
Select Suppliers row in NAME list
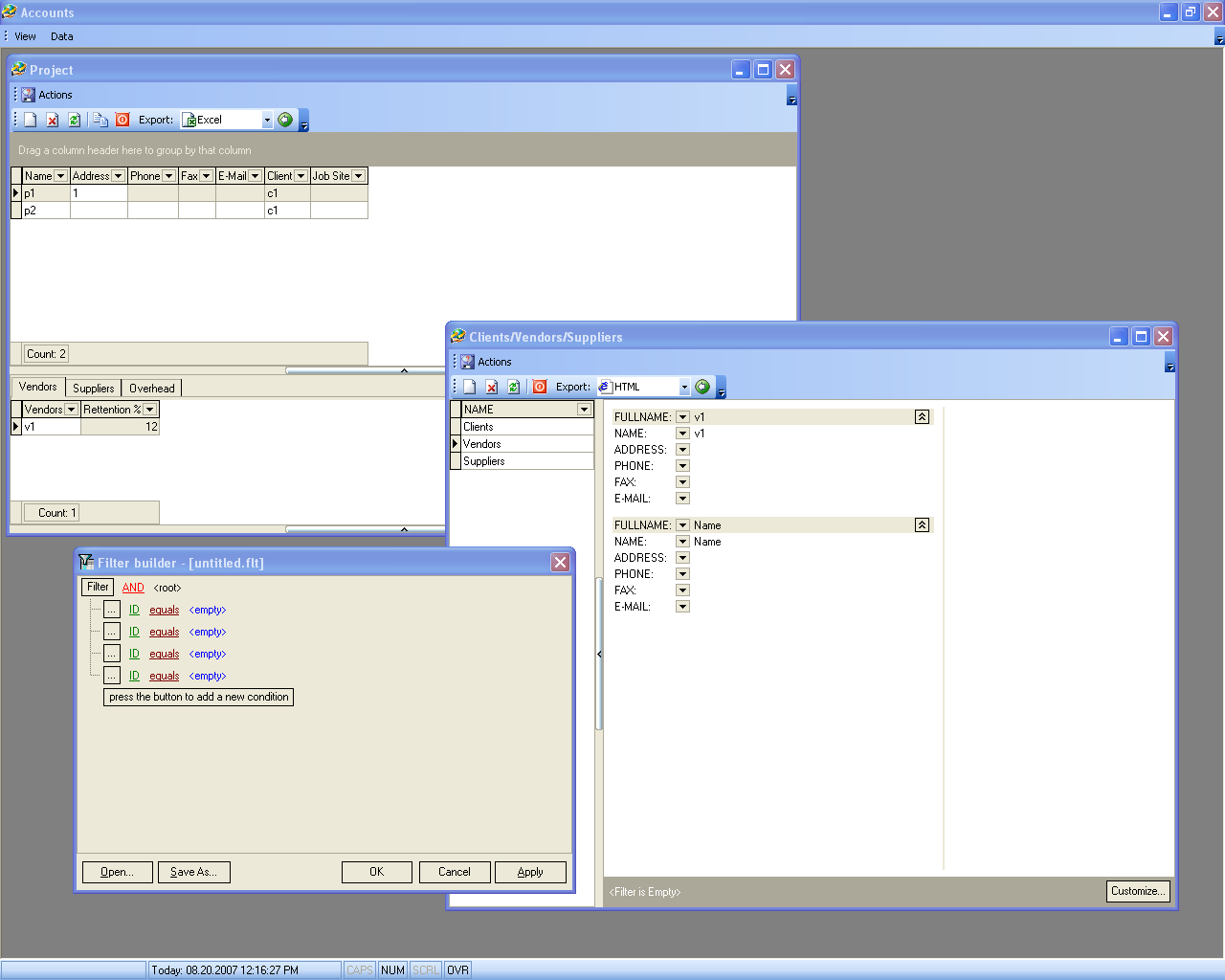tap(527, 461)
